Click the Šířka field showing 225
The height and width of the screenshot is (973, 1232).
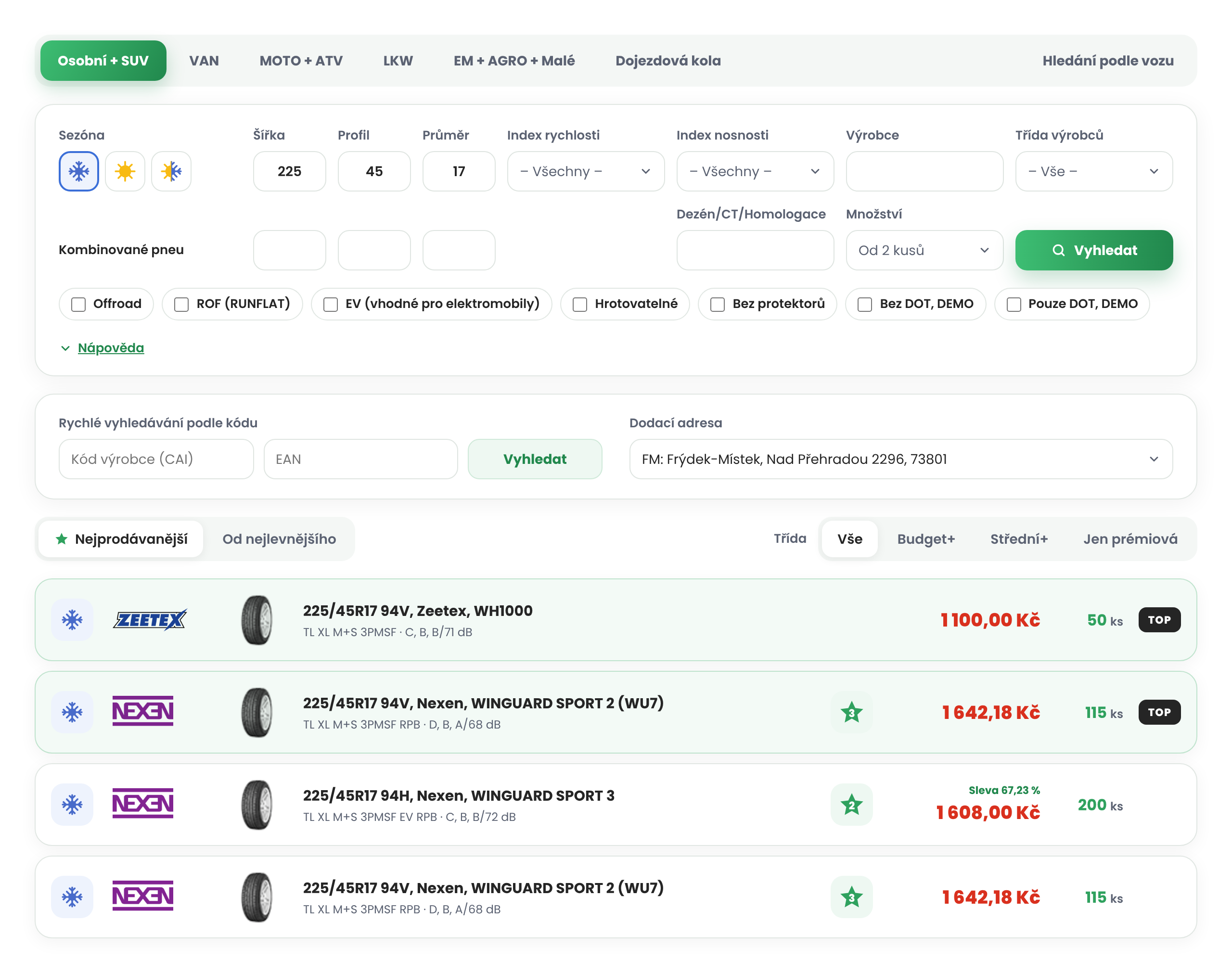click(289, 171)
